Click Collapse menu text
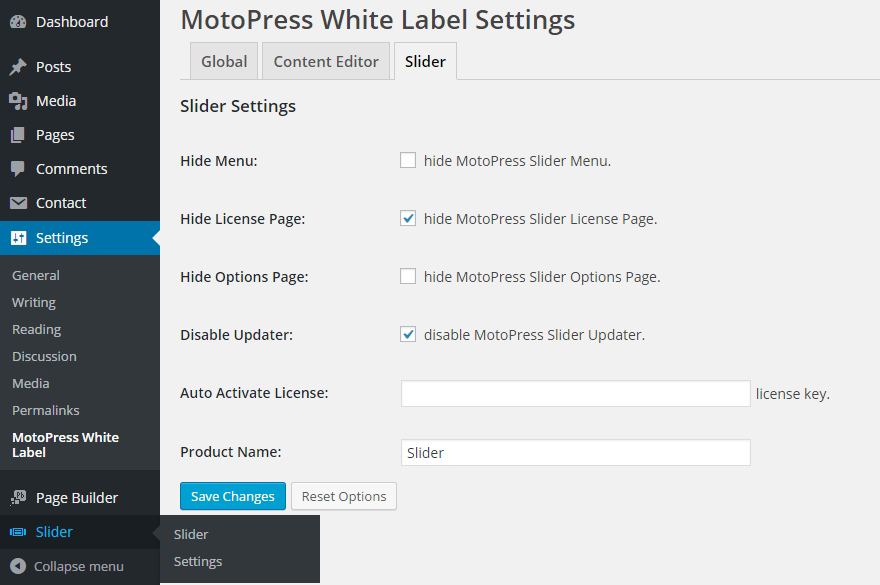 [79, 566]
